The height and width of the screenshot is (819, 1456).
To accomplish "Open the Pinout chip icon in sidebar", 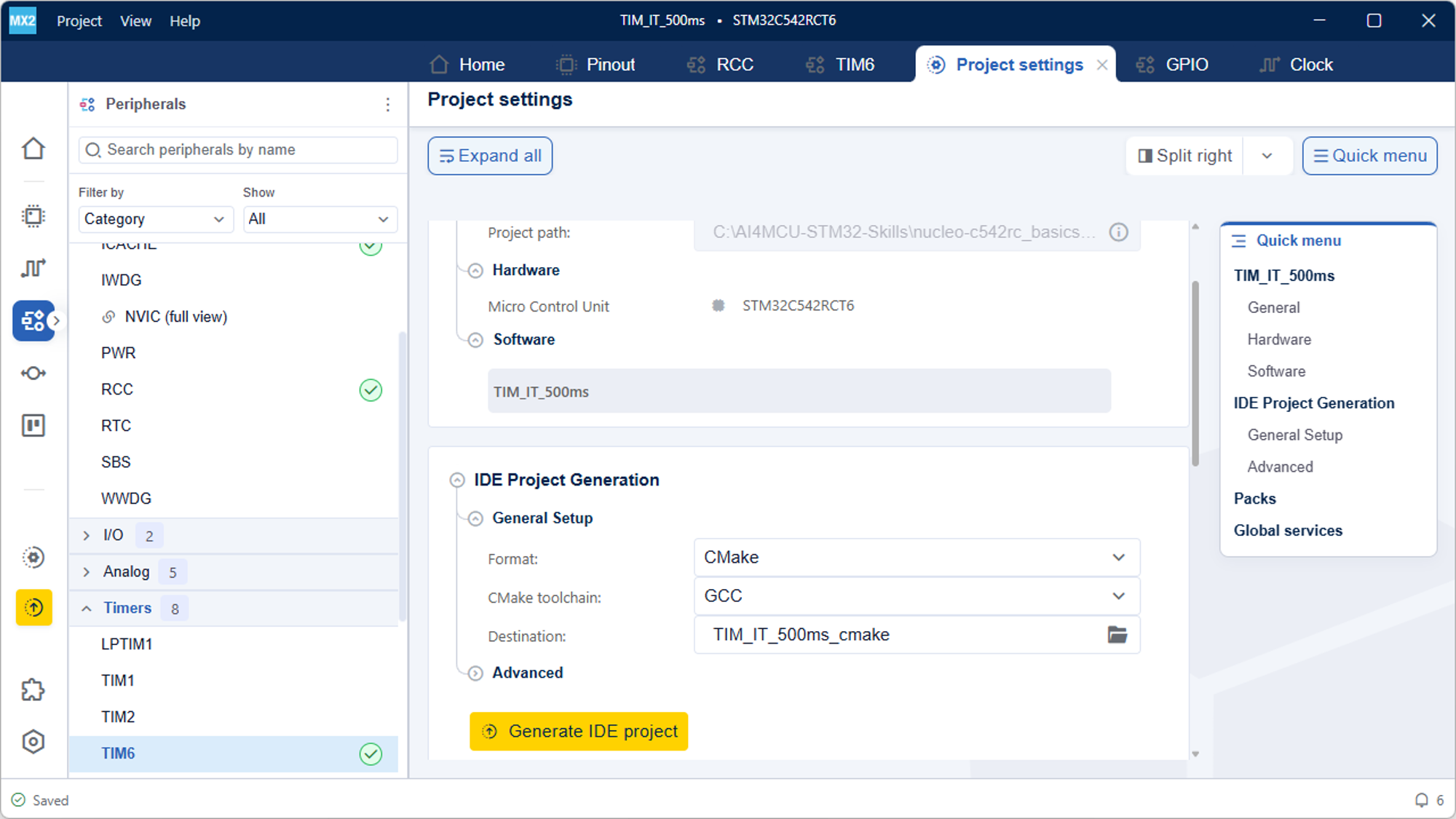I will click(x=33, y=216).
